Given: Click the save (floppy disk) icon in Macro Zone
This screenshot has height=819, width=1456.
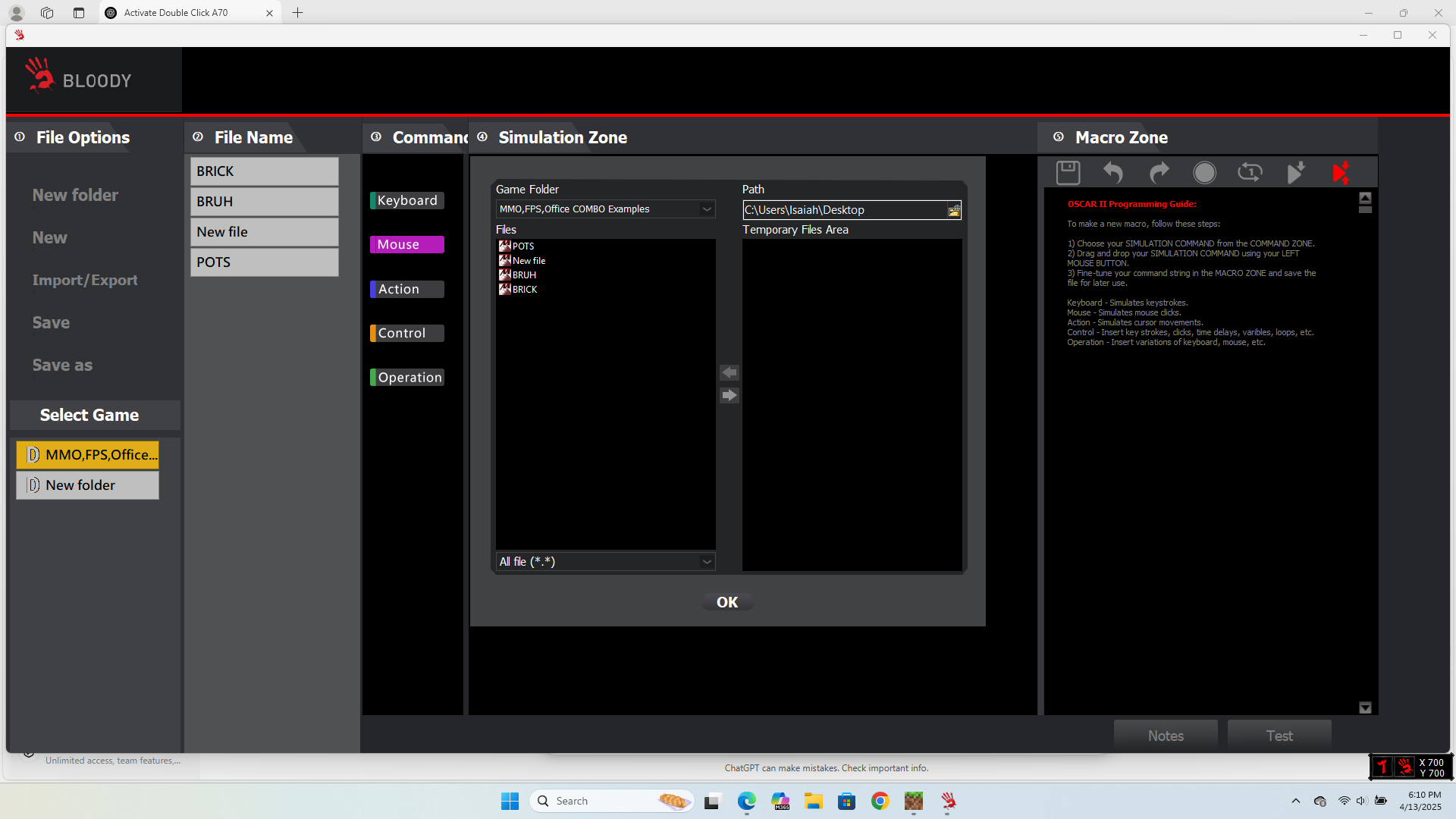Looking at the screenshot, I should tap(1068, 173).
